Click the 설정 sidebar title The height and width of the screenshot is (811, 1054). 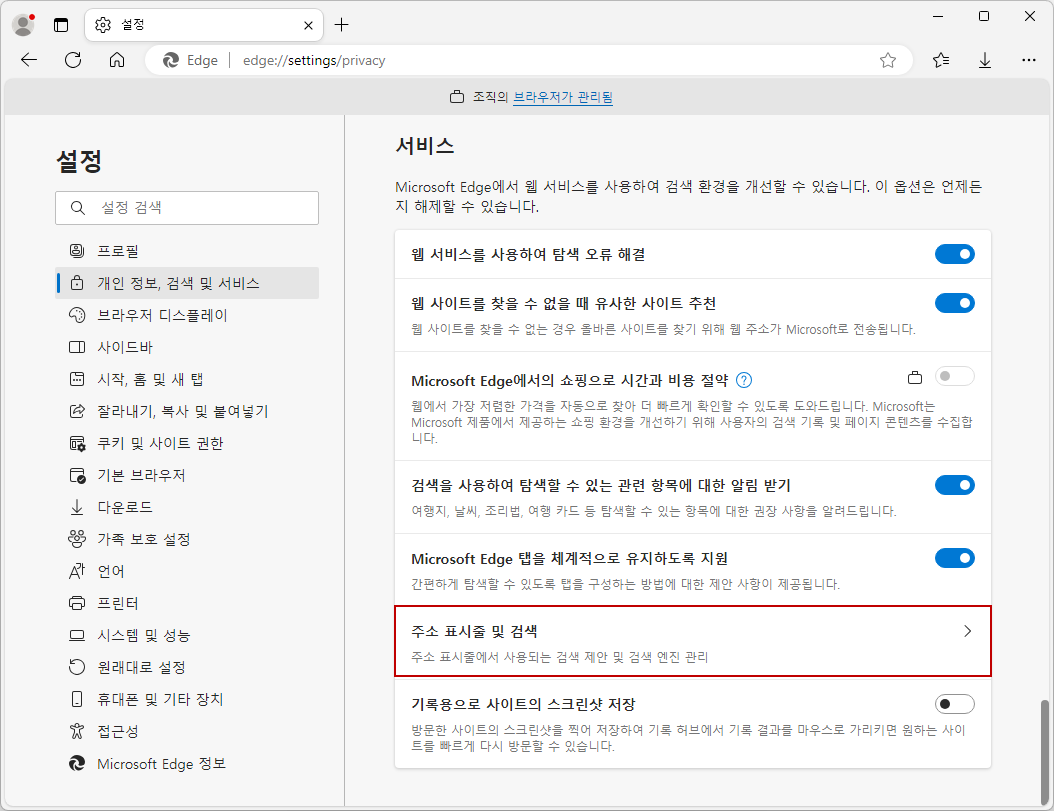(79, 161)
